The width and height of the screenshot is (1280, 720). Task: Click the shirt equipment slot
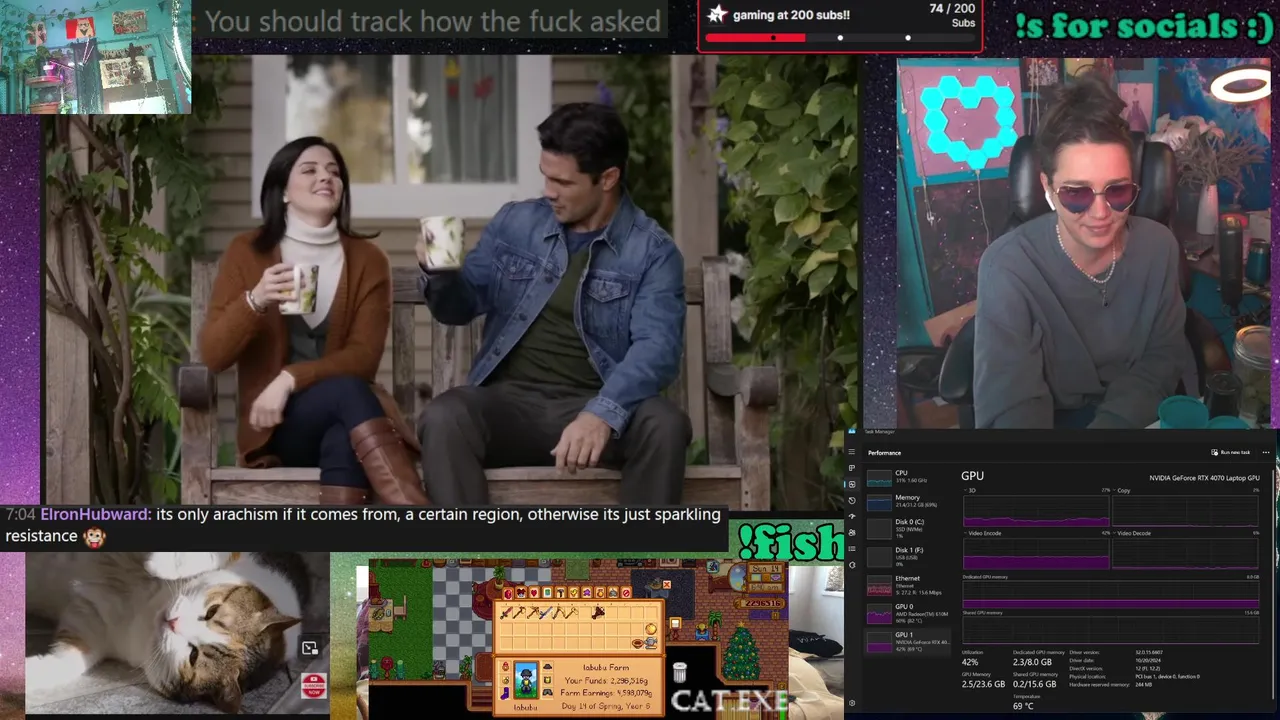[548, 679]
